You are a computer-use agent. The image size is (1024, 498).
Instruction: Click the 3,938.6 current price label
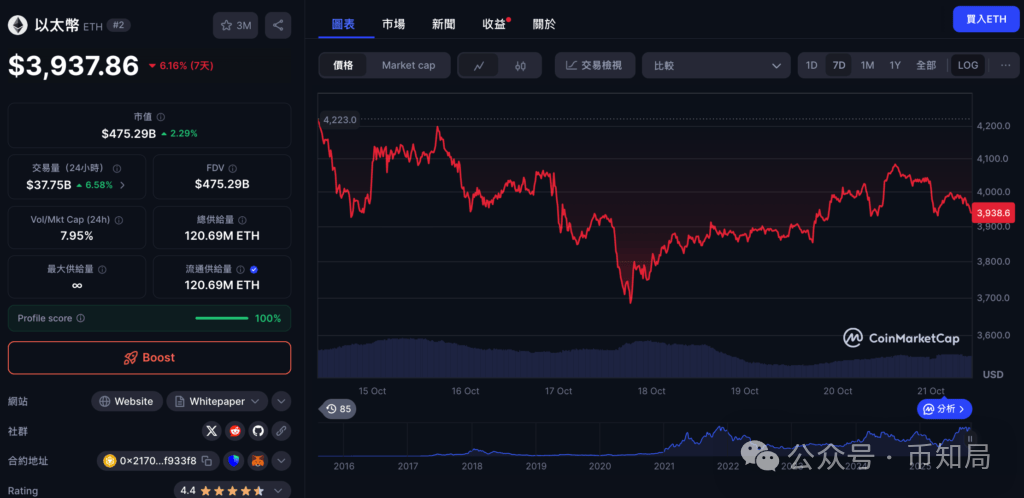click(x=992, y=213)
